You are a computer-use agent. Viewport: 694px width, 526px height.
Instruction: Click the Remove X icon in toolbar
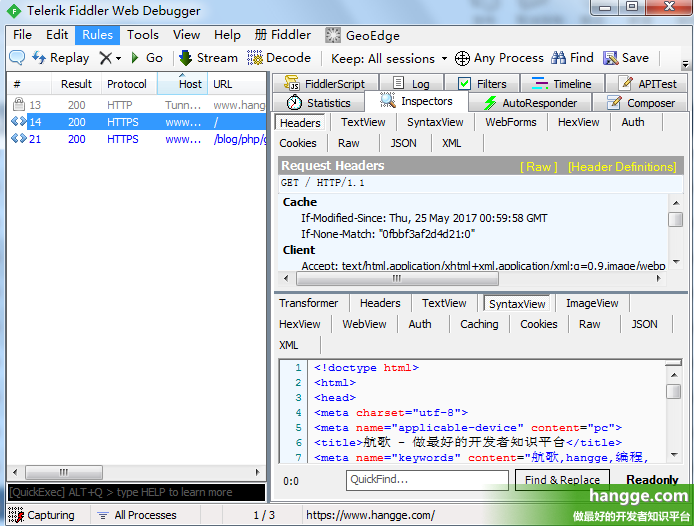105,58
